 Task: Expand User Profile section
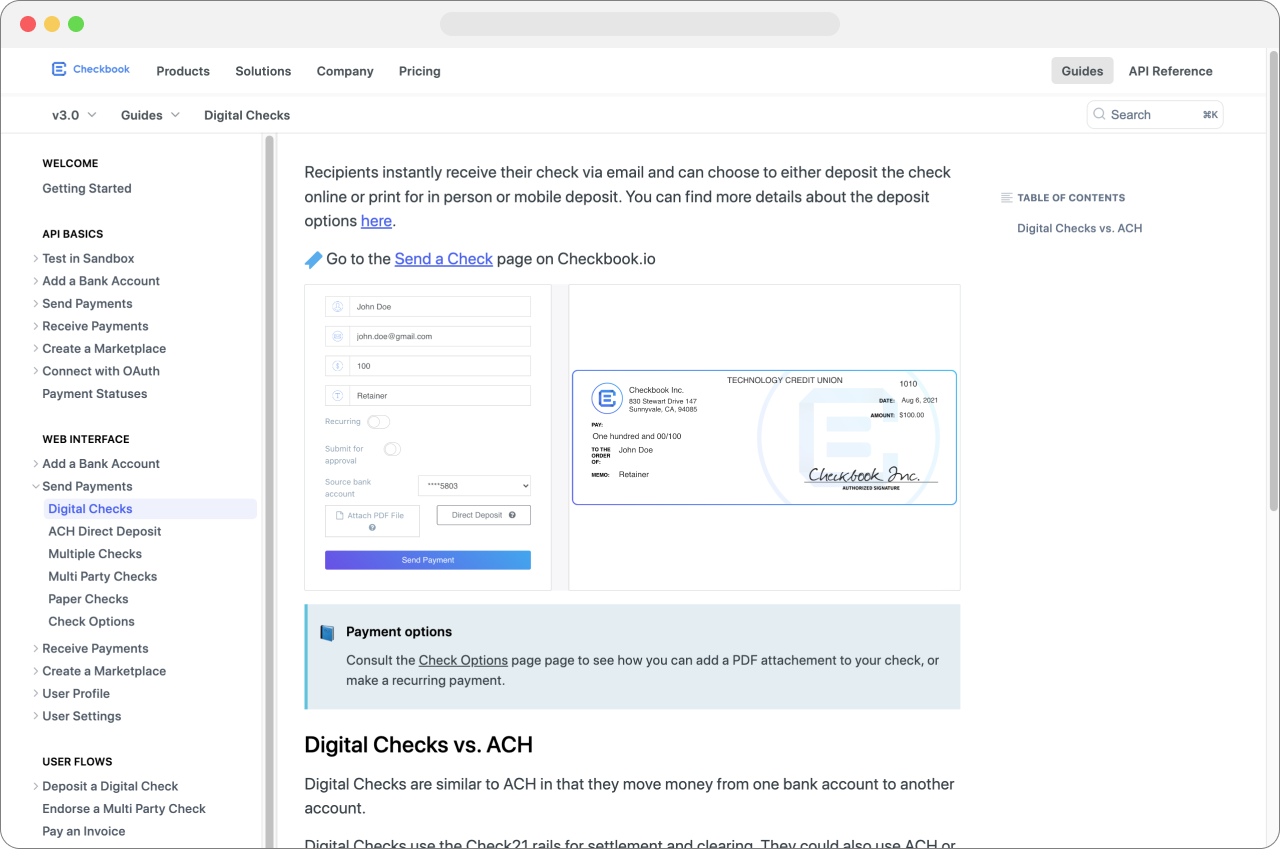pyautogui.click(x=36, y=694)
